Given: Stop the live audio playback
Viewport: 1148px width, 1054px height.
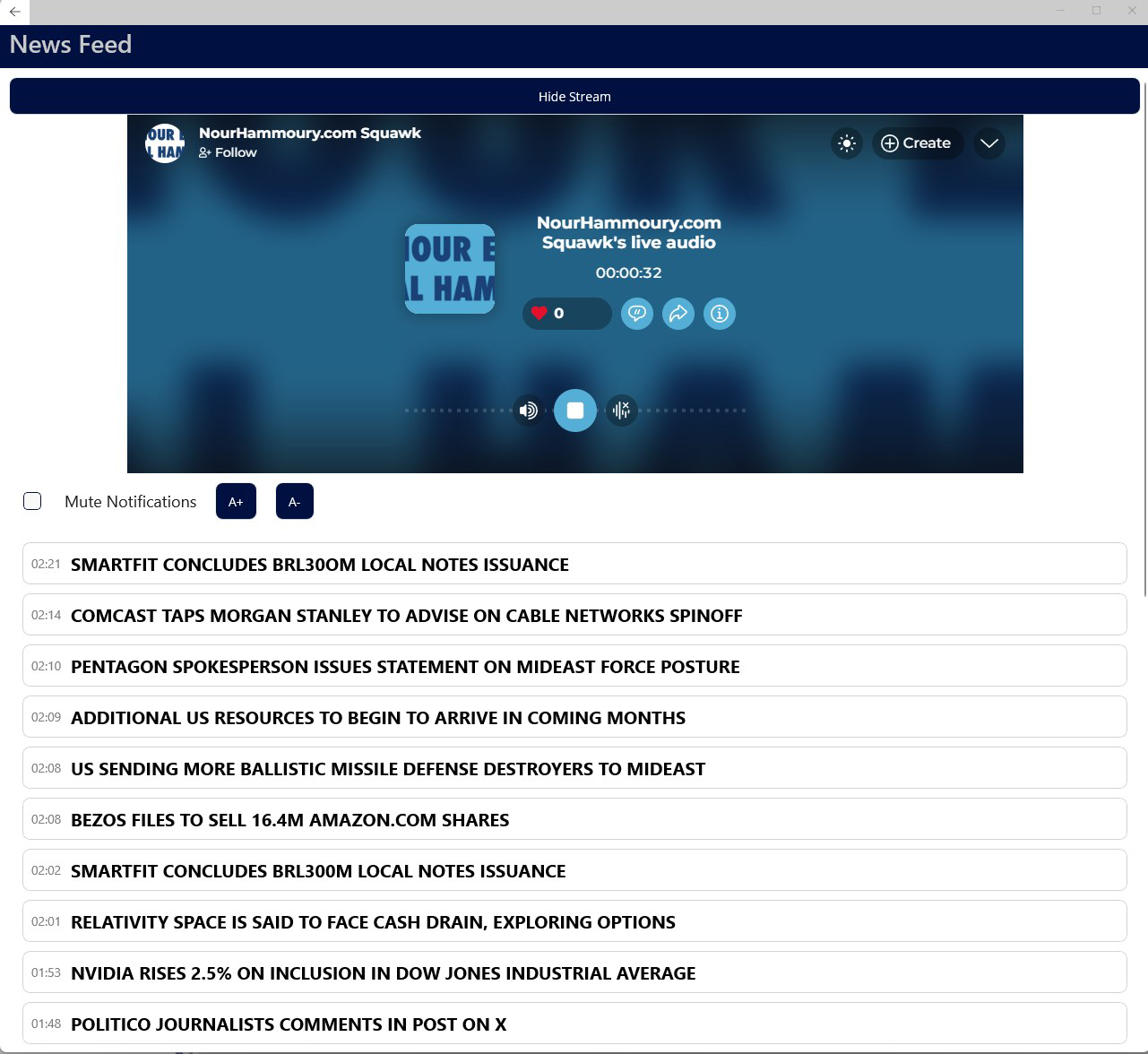Looking at the screenshot, I should pos(575,410).
